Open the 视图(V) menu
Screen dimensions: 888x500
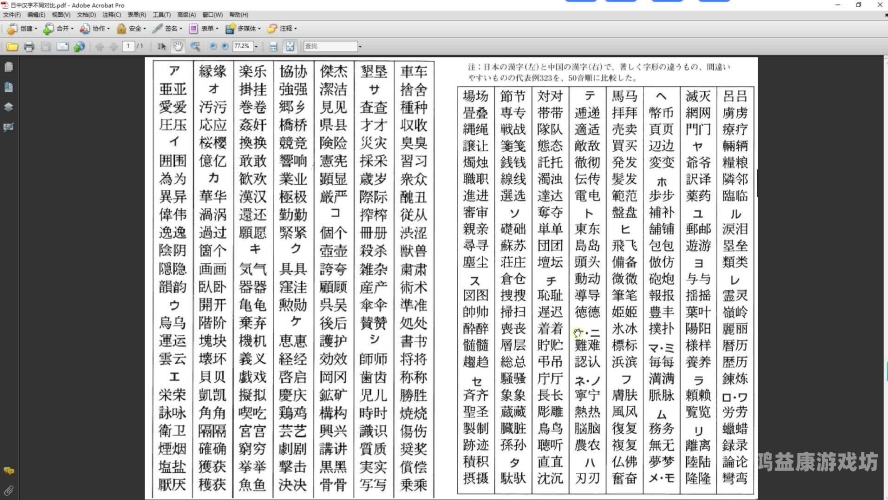coord(61,15)
